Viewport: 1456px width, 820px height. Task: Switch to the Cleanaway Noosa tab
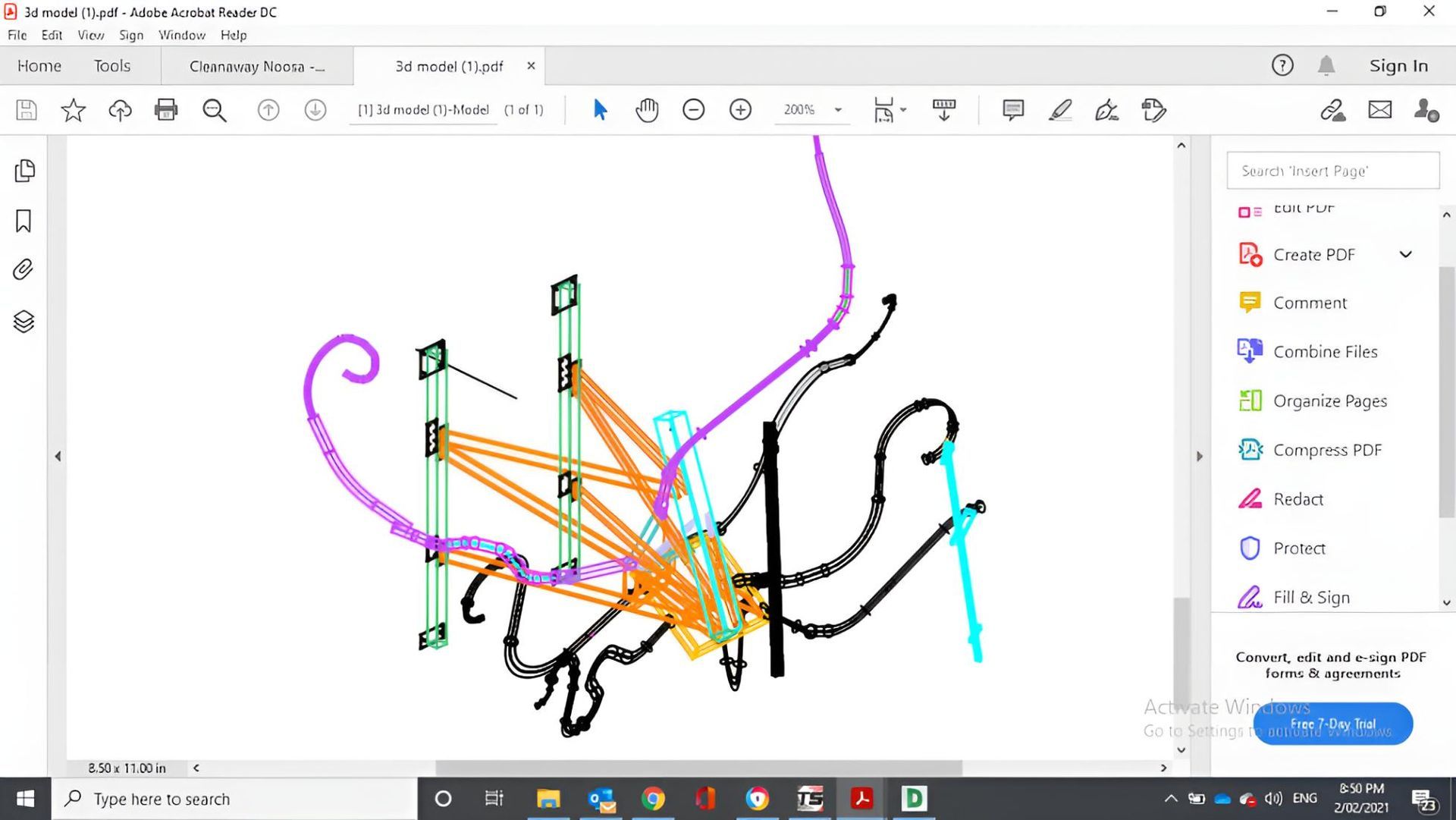pyautogui.click(x=256, y=67)
